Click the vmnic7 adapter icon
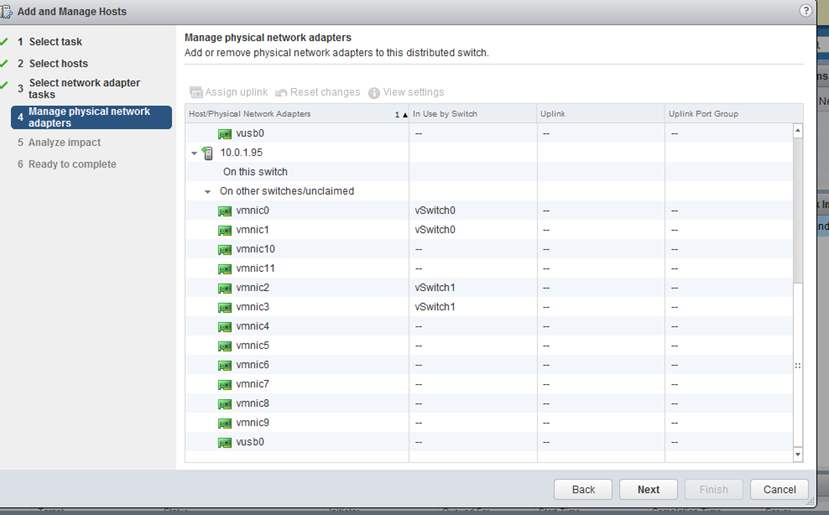This screenshot has width=829, height=515. pyautogui.click(x=225, y=384)
